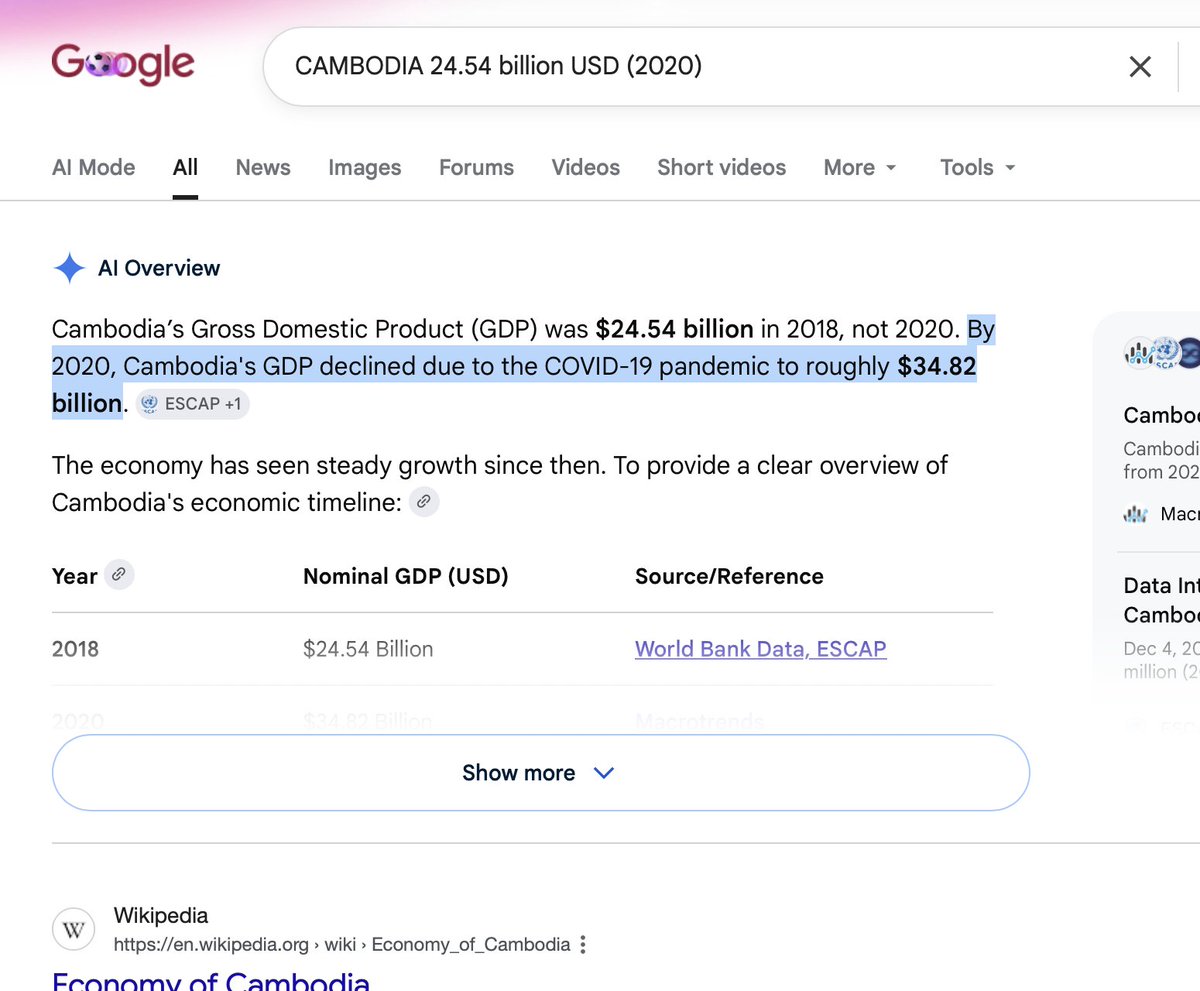
Task: Go to the Short videos tab
Action: tap(721, 167)
